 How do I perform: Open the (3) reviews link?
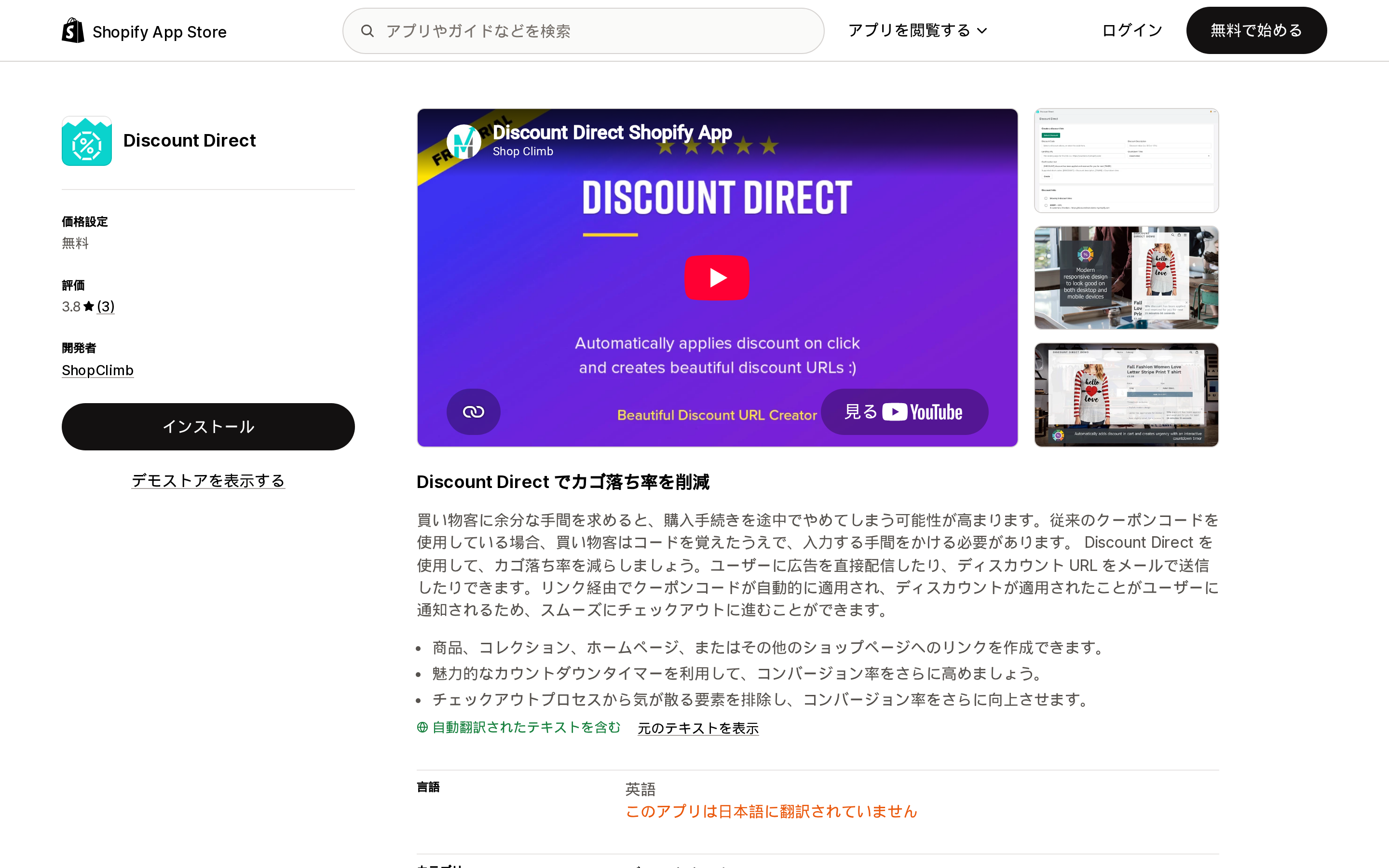click(106, 307)
